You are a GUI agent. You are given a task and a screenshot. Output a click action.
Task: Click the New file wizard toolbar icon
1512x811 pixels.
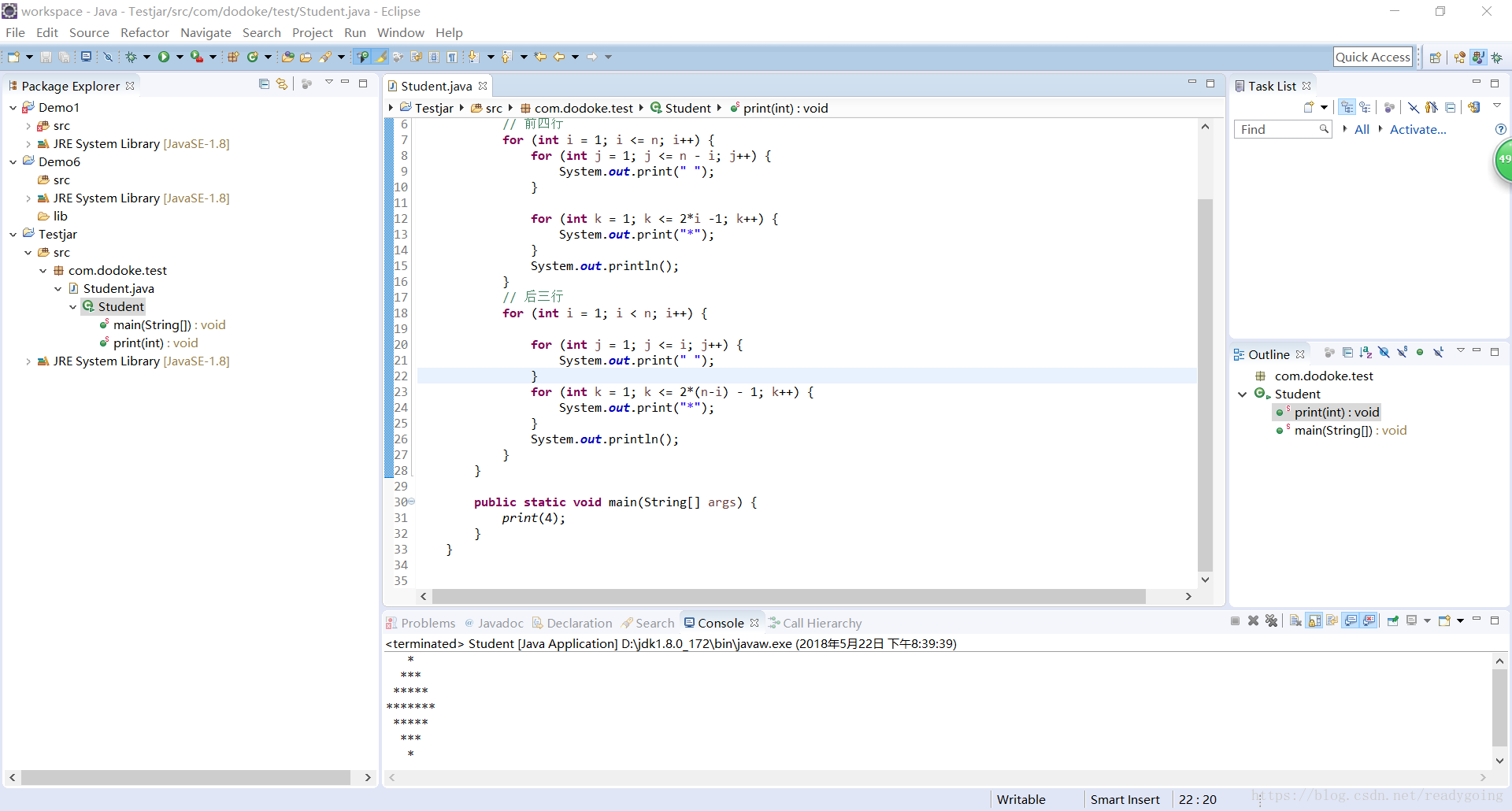13,57
